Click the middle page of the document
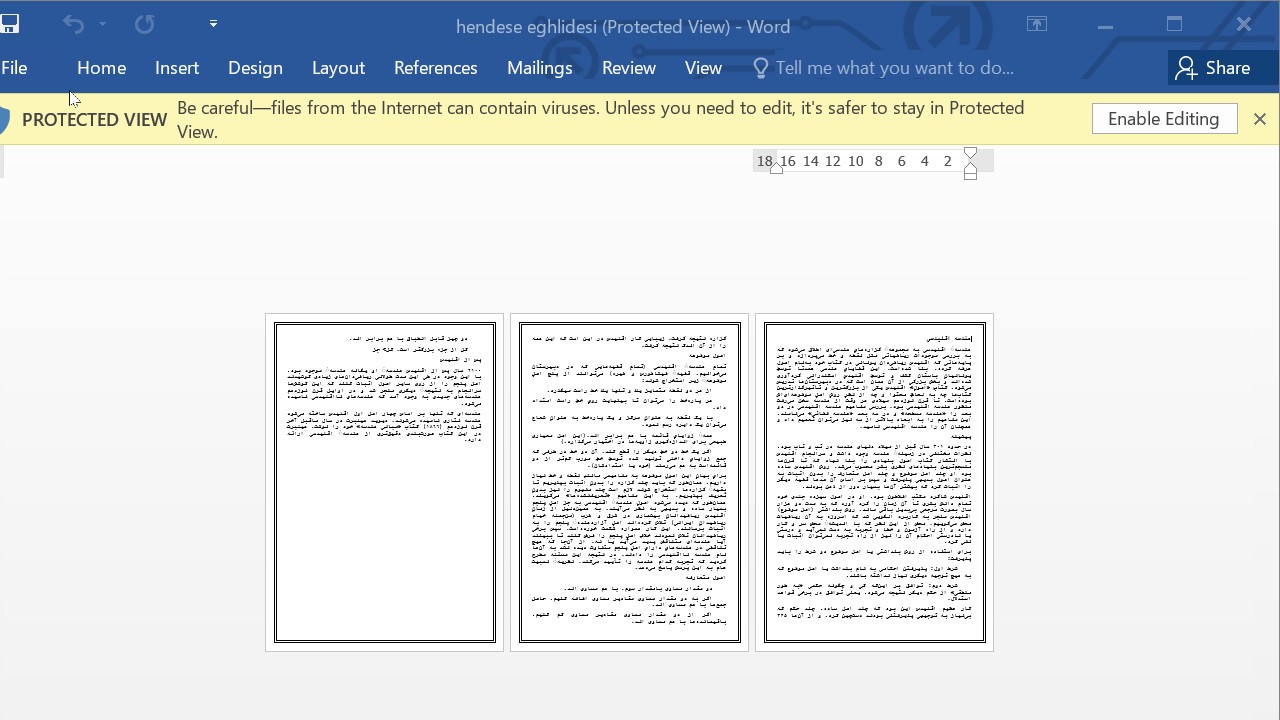The width and height of the screenshot is (1280, 720). click(x=629, y=482)
